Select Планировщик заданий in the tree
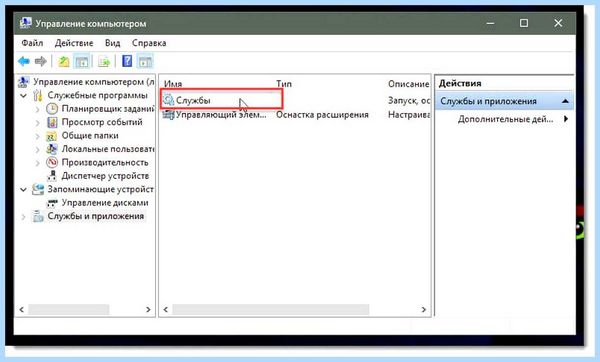 pos(108,109)
